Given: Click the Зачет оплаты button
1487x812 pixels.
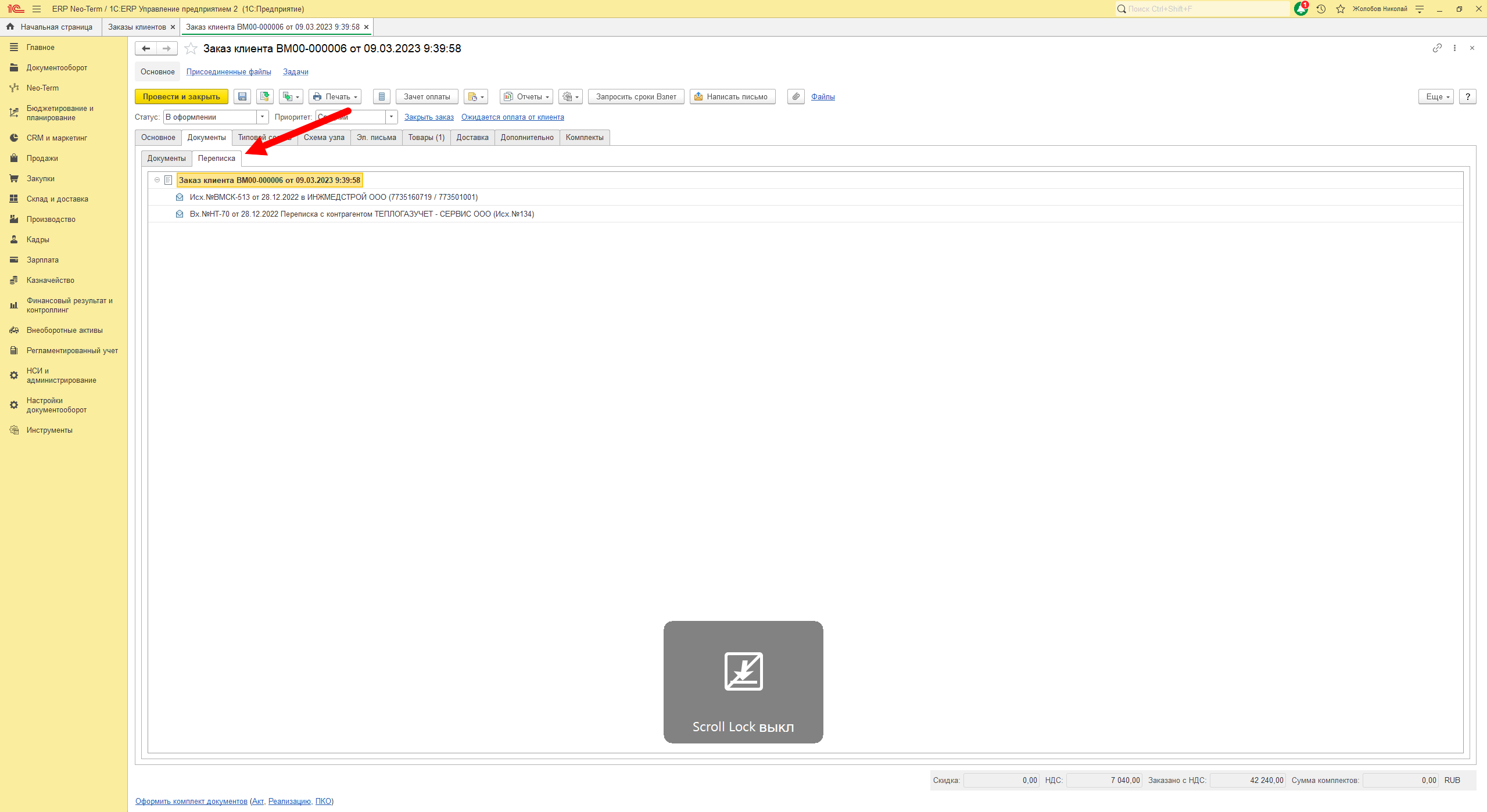Looking at the screenshot, I should click(427, 96).
